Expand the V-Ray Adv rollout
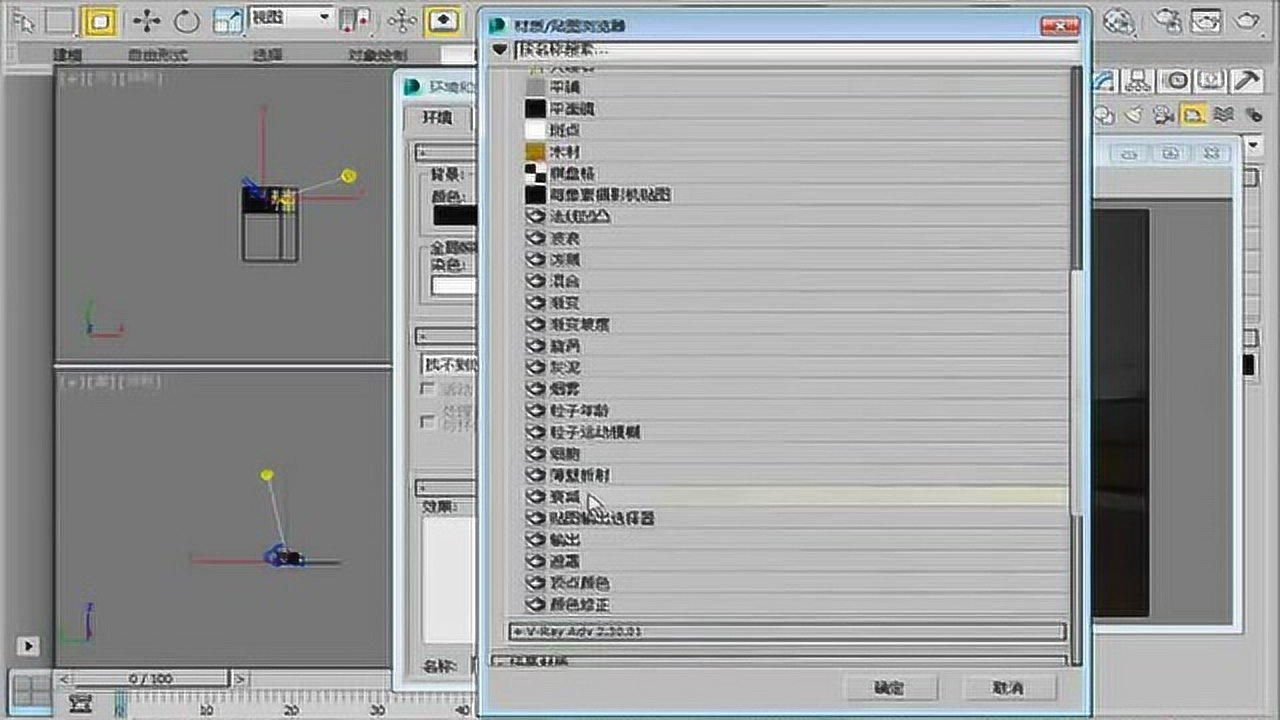 (787, 632)
